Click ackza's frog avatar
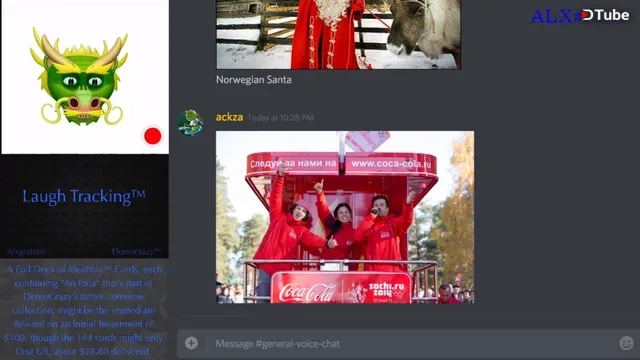This screenshot has width=640, height=360. pyautogui.click(x=190, y=122)
